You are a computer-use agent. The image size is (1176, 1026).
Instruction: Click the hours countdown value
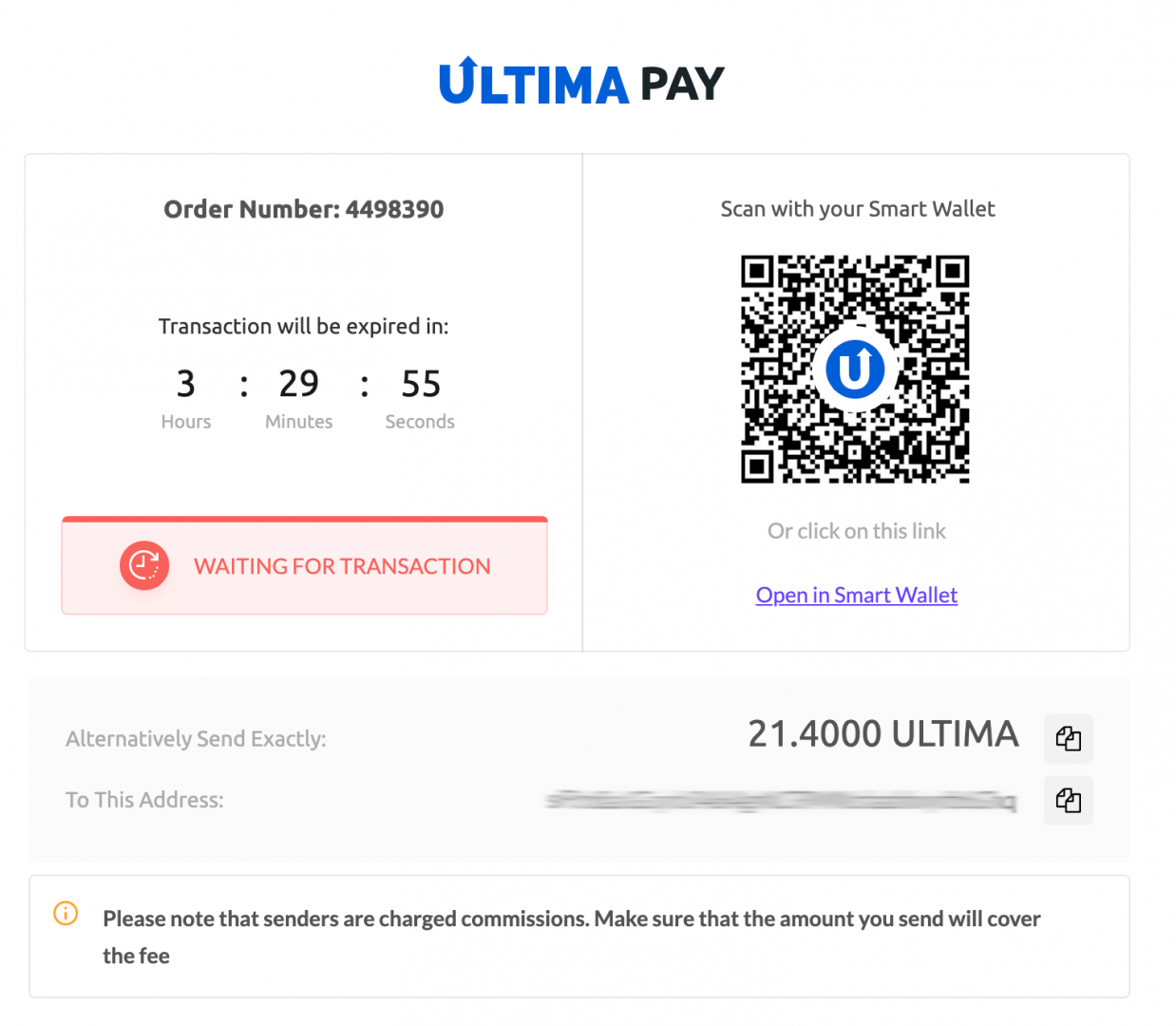click(186, 384)
